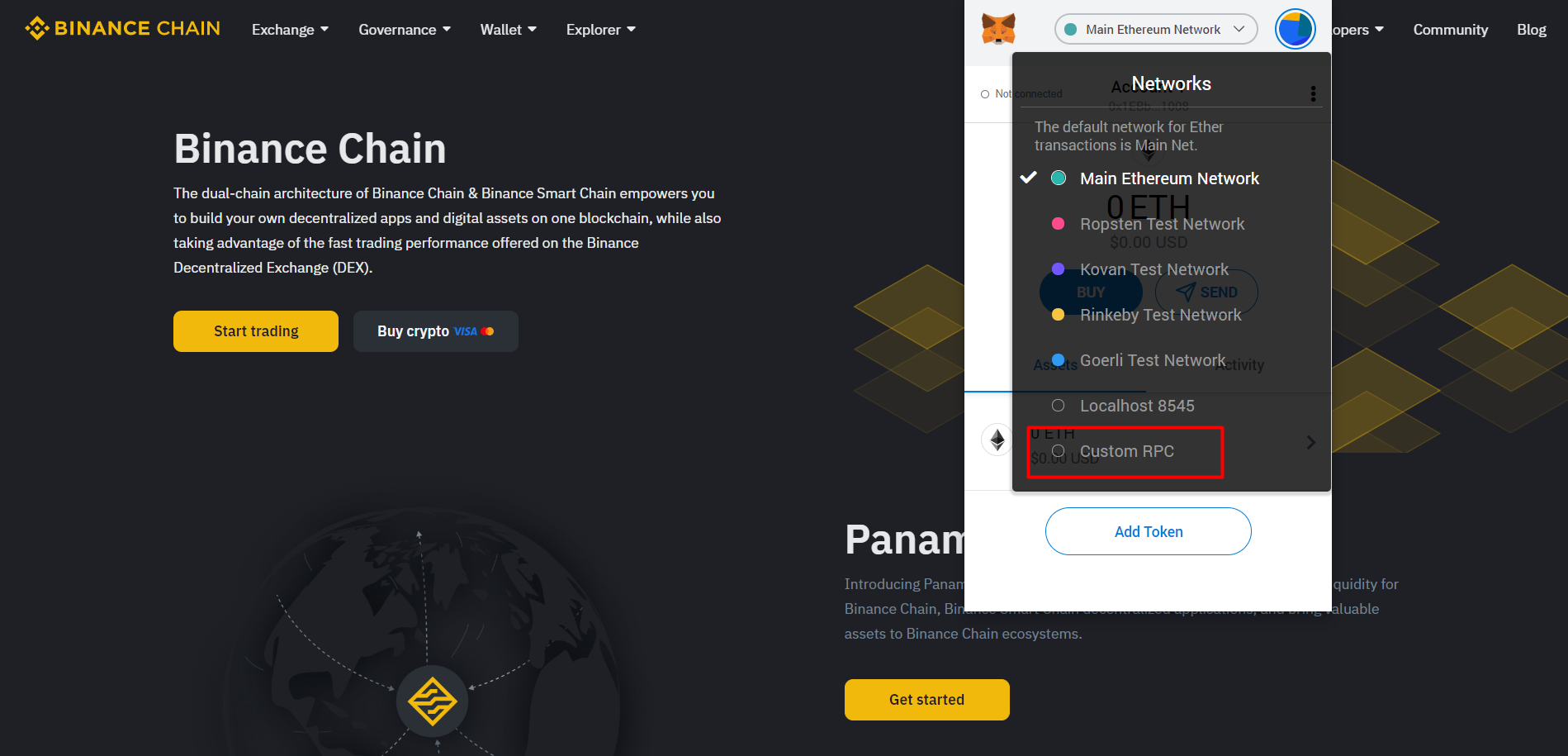Image resolution: width=1568 pixels, height=756 pixels.
Task: Open the account avatar menu
Action: pyautogui.click(x=1295, y=29)
